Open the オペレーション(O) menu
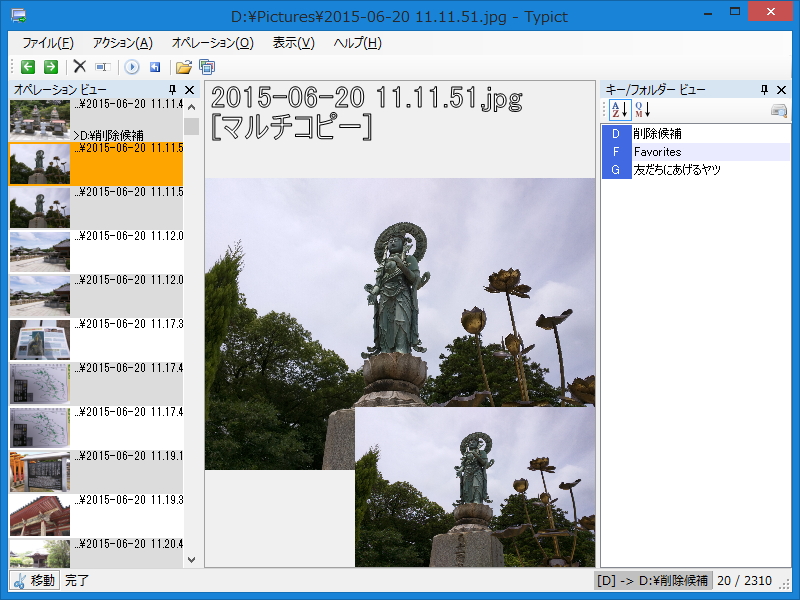Image resolution: width=800 pixels, height=600 pixels. [212, 43]
